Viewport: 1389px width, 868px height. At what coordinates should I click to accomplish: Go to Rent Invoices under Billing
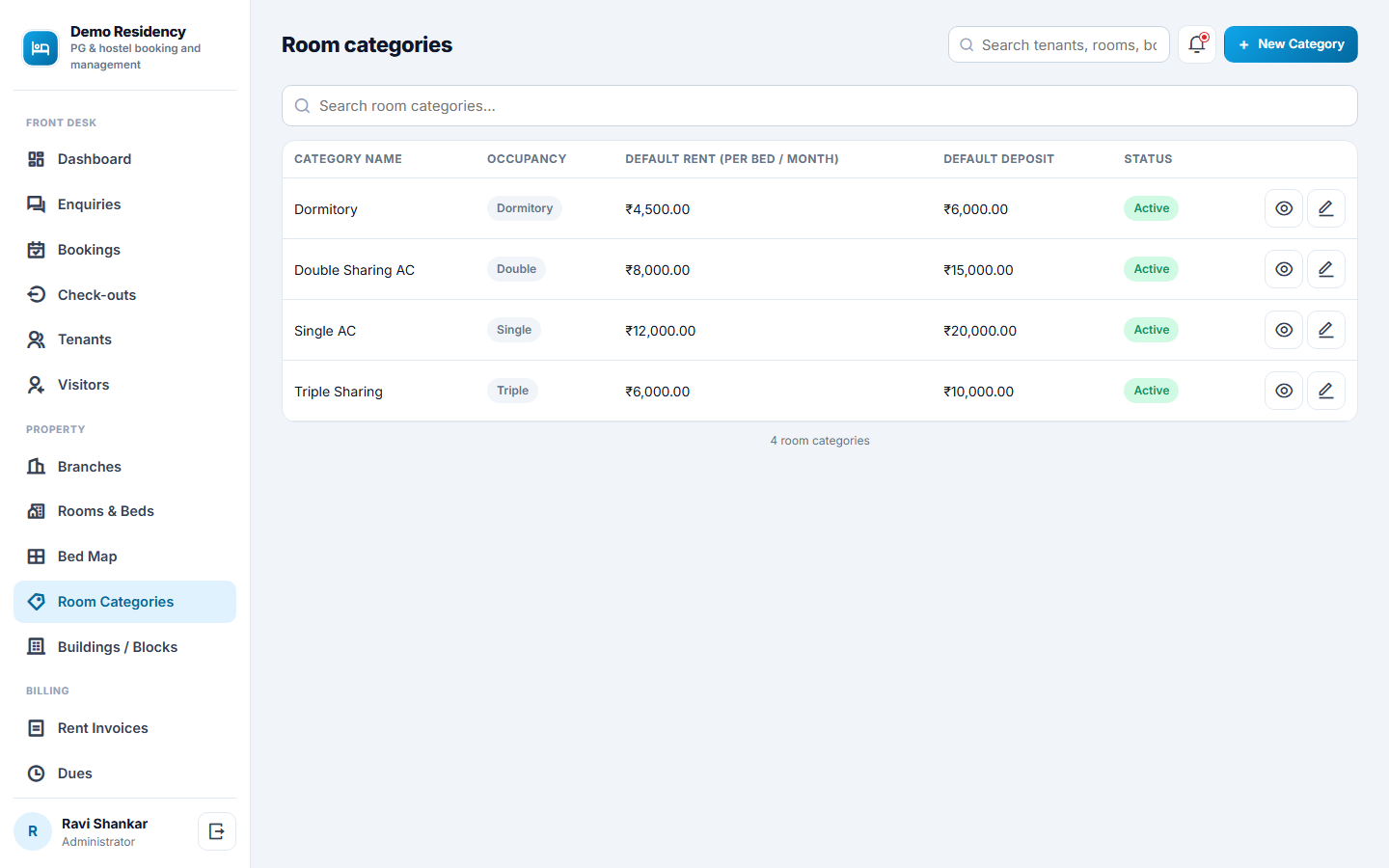(x=124, y=728)
